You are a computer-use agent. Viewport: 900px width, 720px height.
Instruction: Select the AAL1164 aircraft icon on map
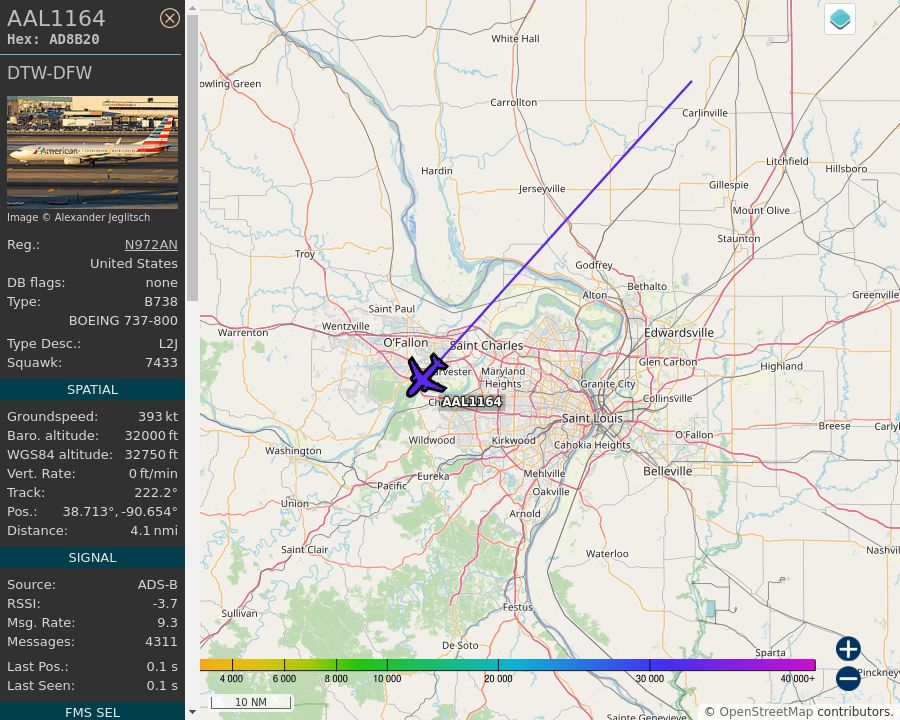point(426,376)
